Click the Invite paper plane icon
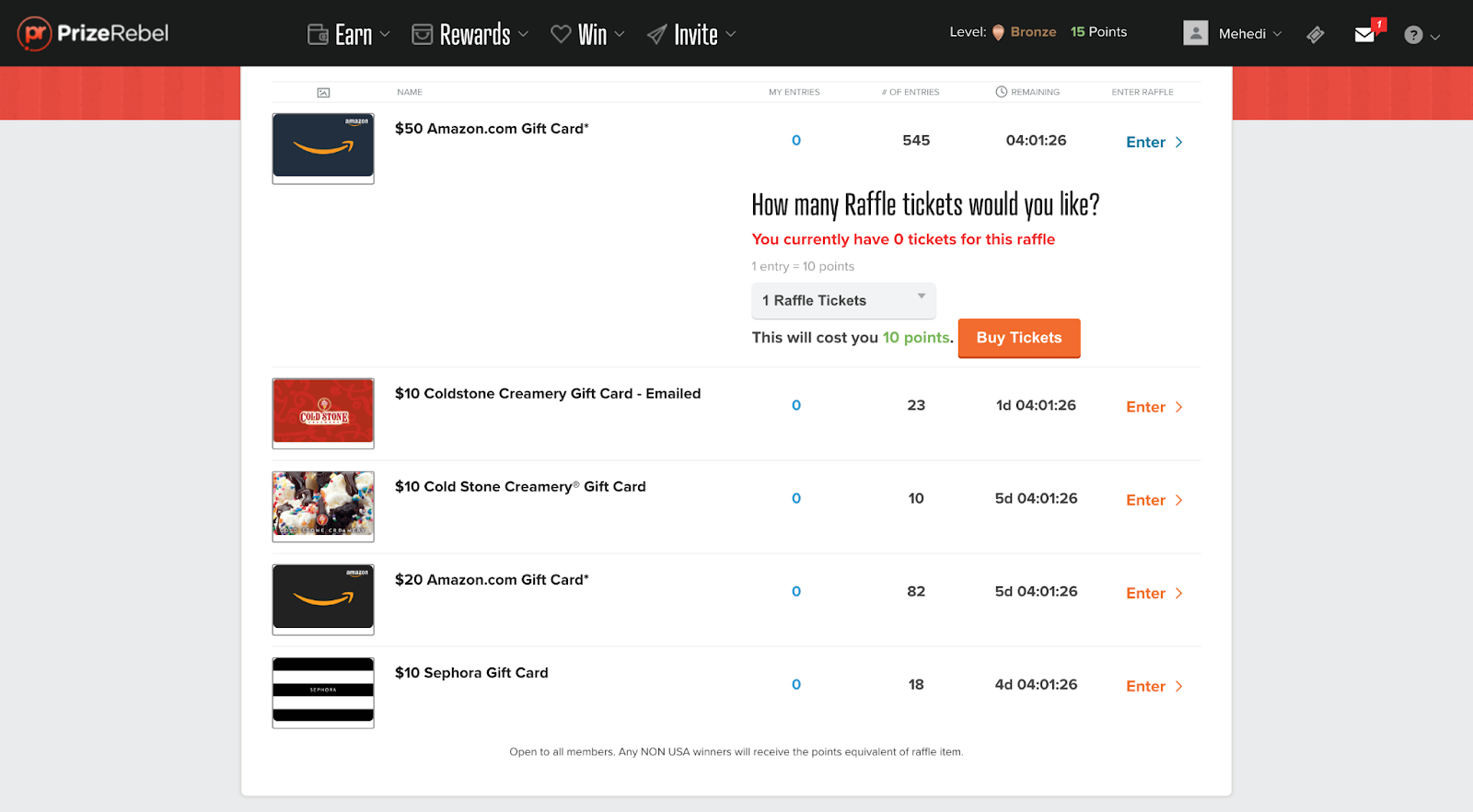 [x=656, y=35]
